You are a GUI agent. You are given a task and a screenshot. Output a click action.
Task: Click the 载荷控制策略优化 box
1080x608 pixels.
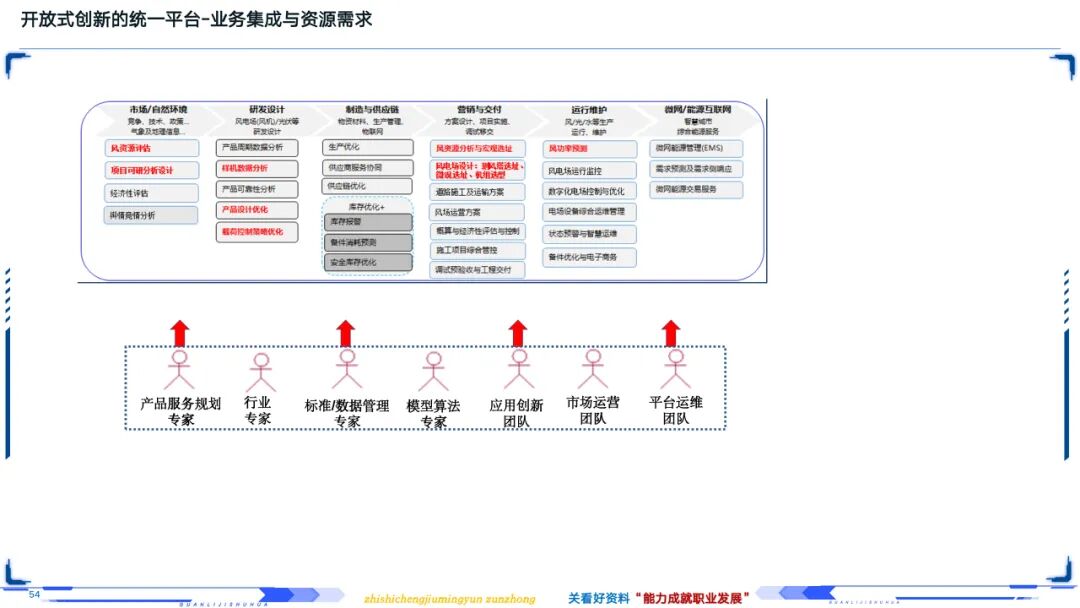257,232
